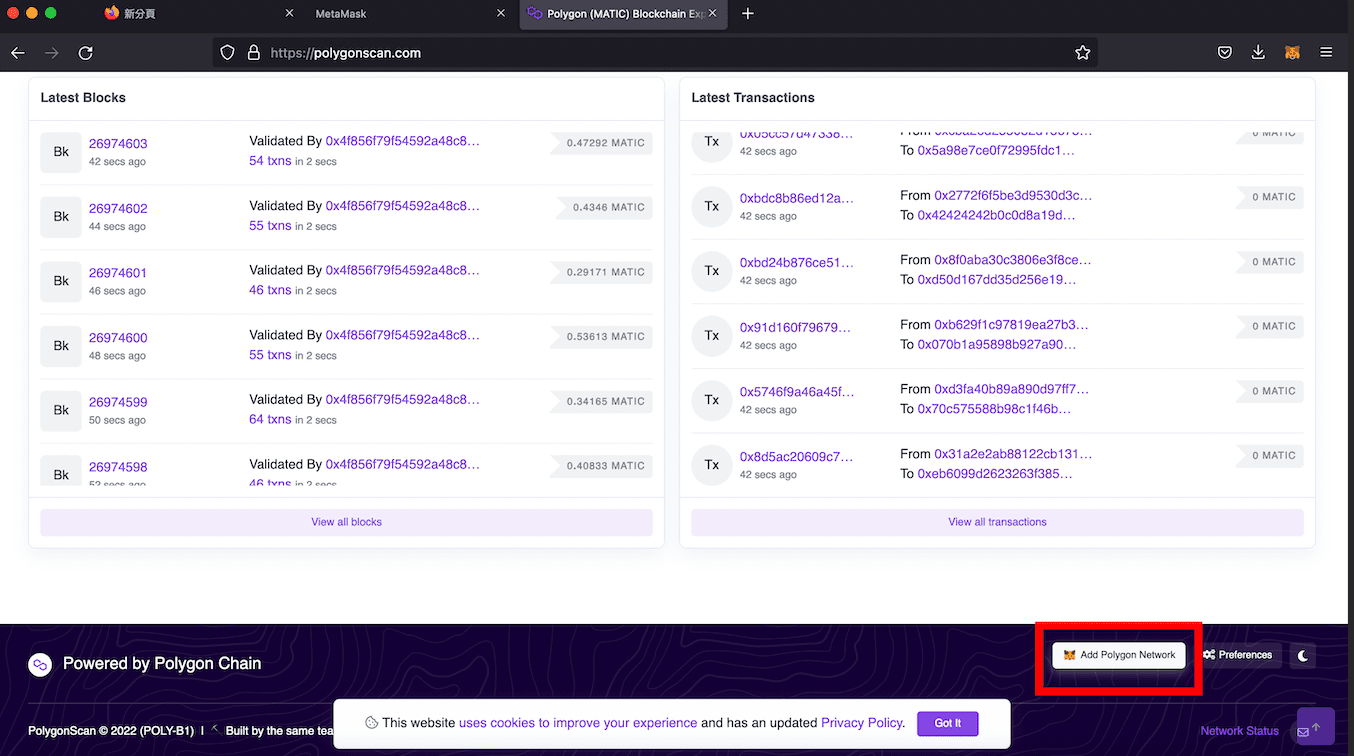Switch to the 新分頁 tab
The width and height of the screenshot is (1354, 756).
[199, 14]
